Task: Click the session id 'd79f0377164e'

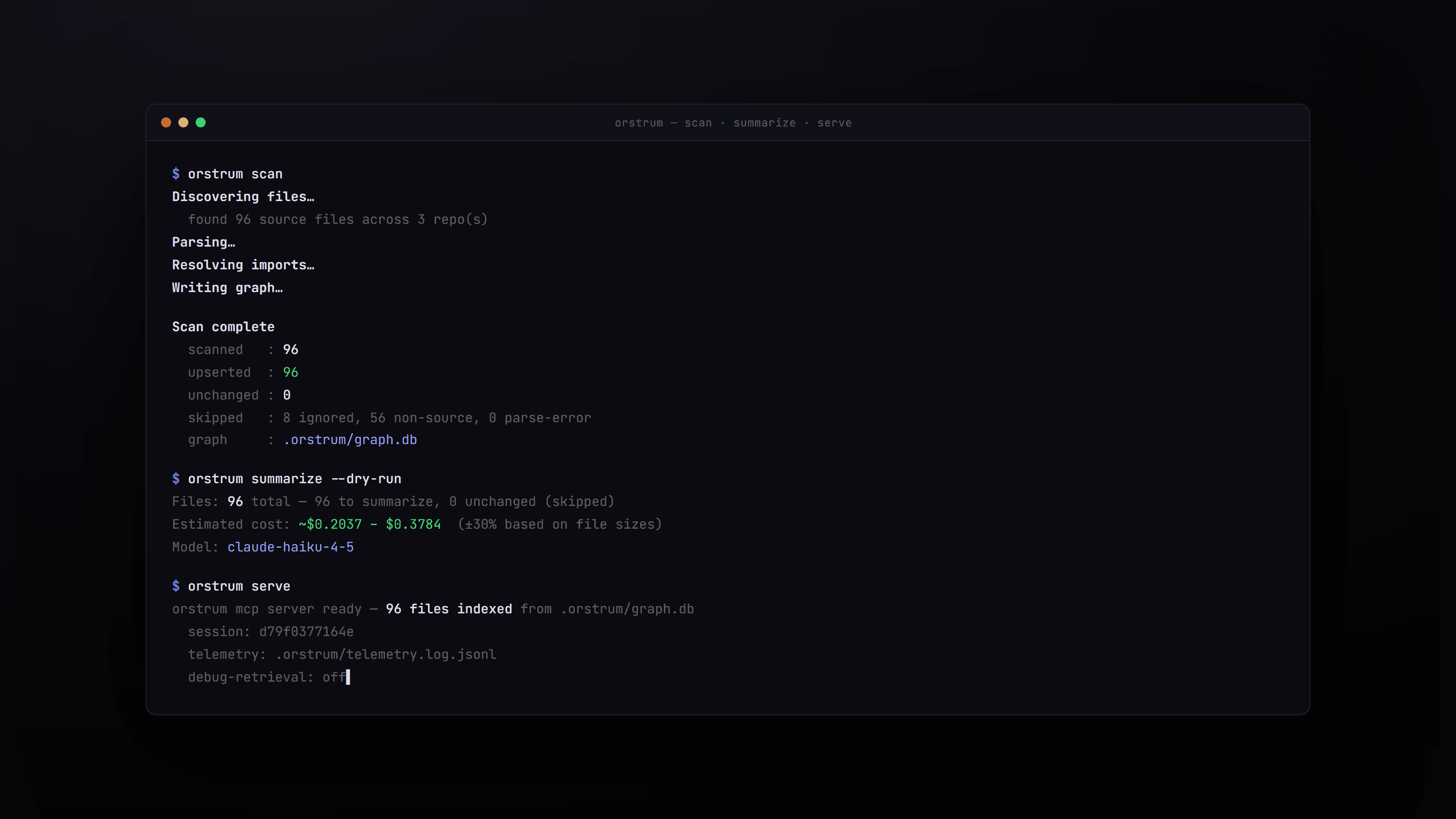Action: [x=306, y=632]
